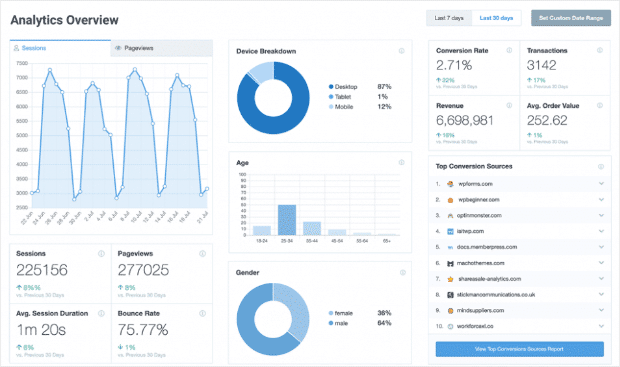
Task: Click the wpforms.com favicon icon
Action: [x=450, y=184]
